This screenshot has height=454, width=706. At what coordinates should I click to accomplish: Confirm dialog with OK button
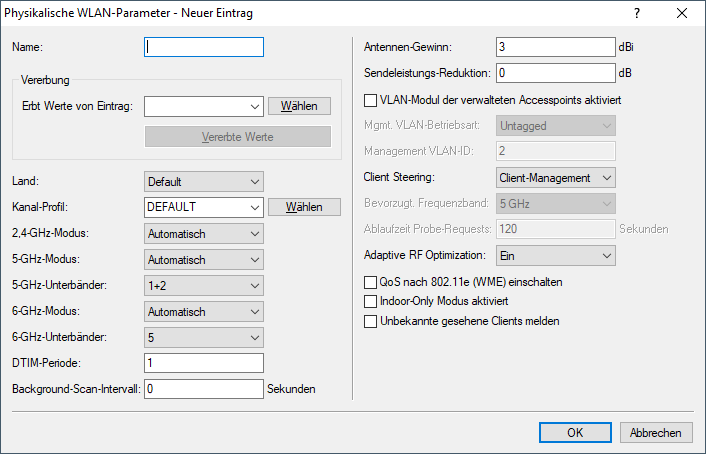point(575,433)
